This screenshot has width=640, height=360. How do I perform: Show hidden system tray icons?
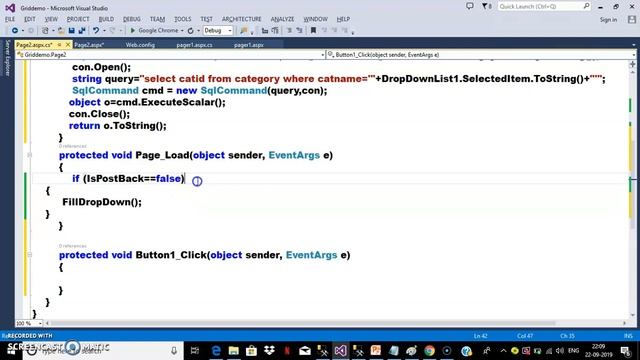pyautogui.click(x=503, y=351)
